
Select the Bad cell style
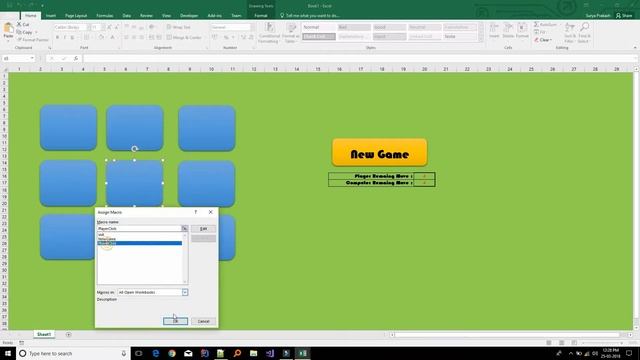pyautogui.click(x=354, y=27)
